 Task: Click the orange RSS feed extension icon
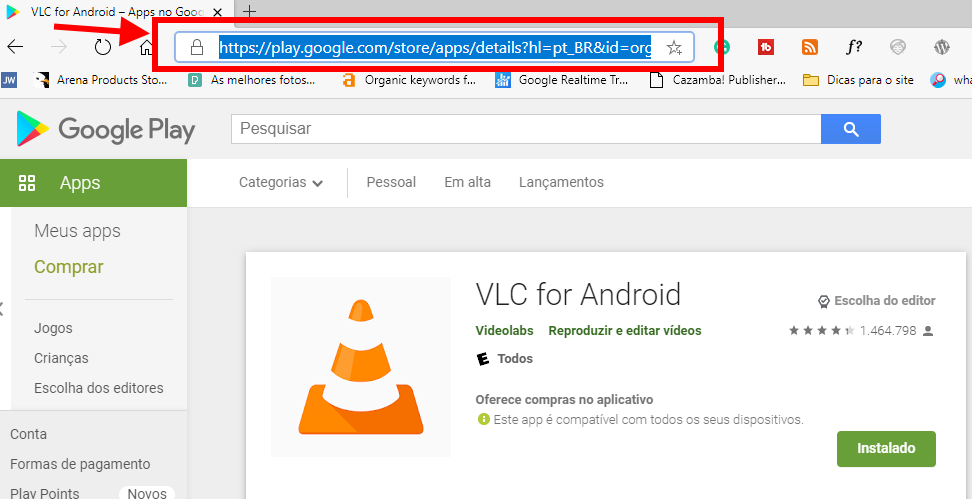click(810, 47)
